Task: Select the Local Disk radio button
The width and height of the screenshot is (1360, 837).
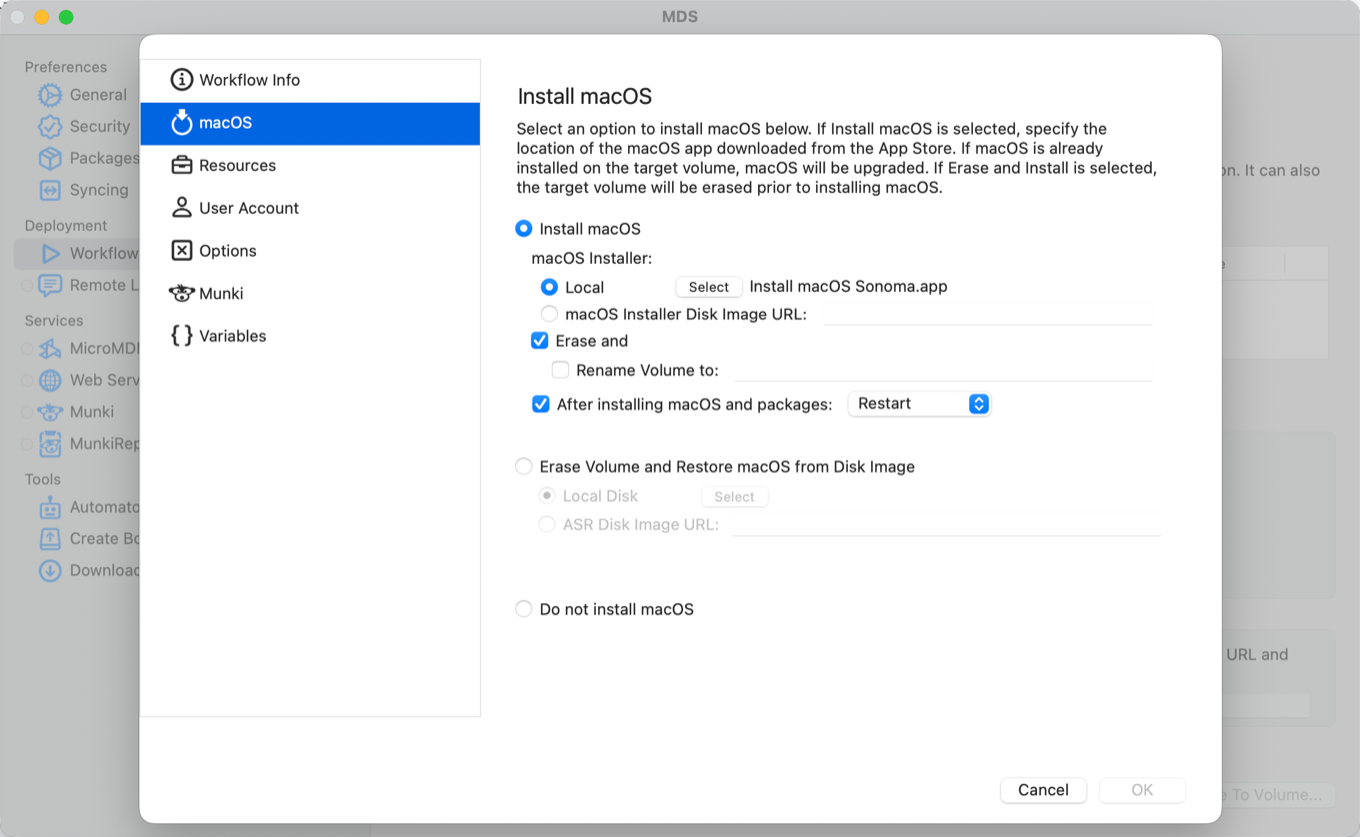Action: (x=547, y=496)
